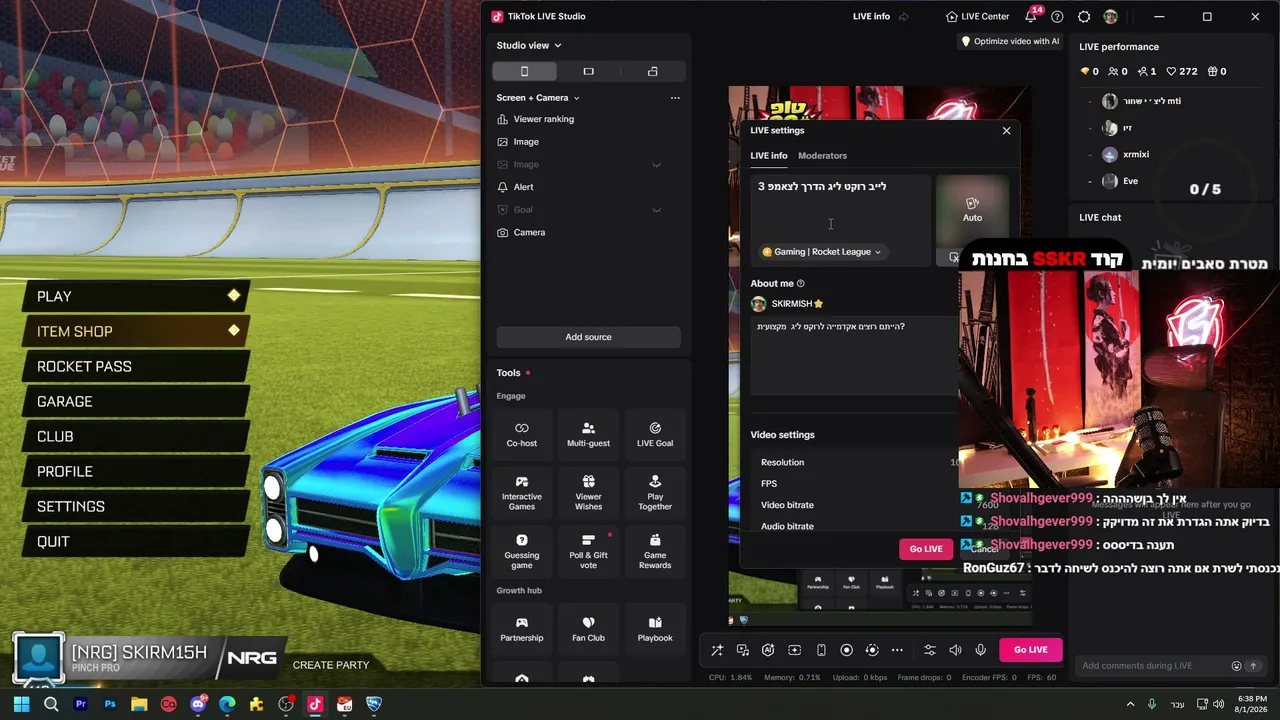
Task: Toggle the speaker audio output
Action: point(955,650)
